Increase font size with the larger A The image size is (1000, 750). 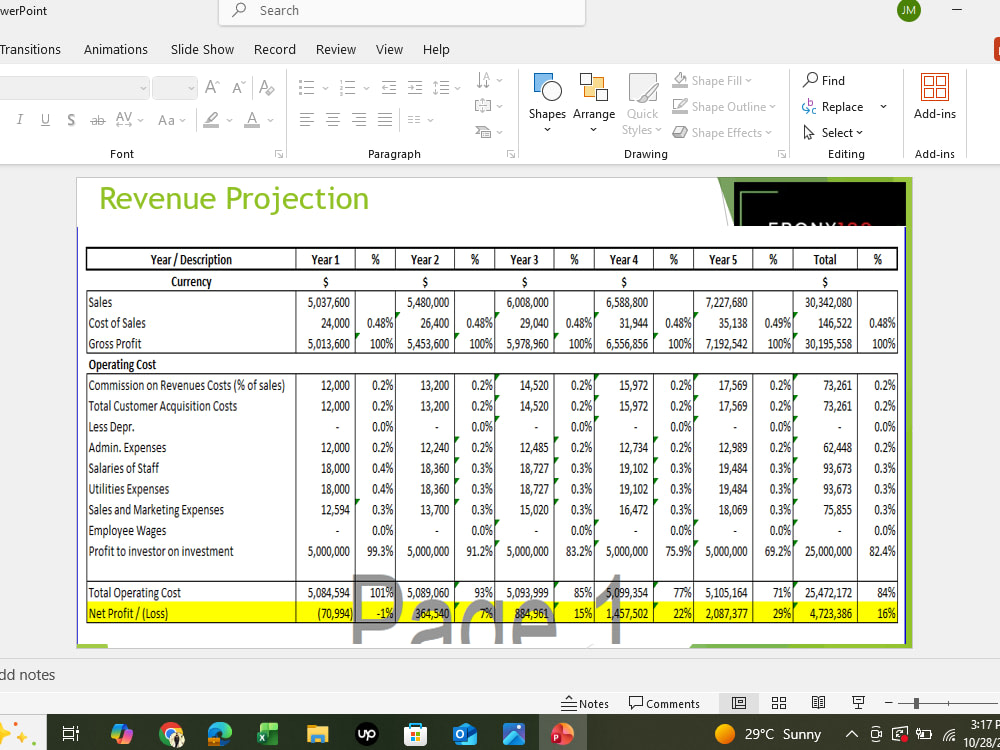tap(212, 87)
